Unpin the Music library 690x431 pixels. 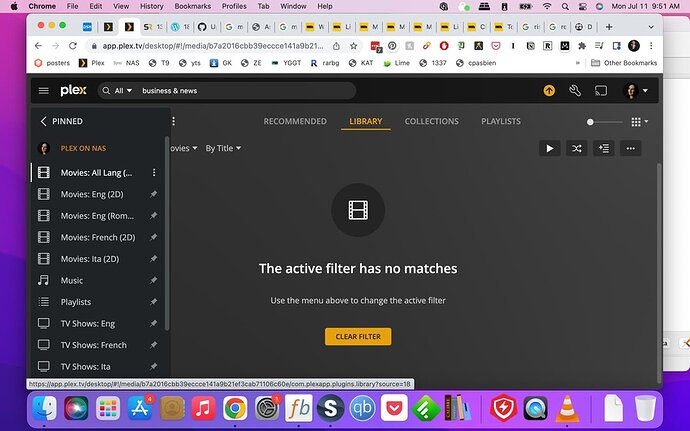tap(153, 280)
